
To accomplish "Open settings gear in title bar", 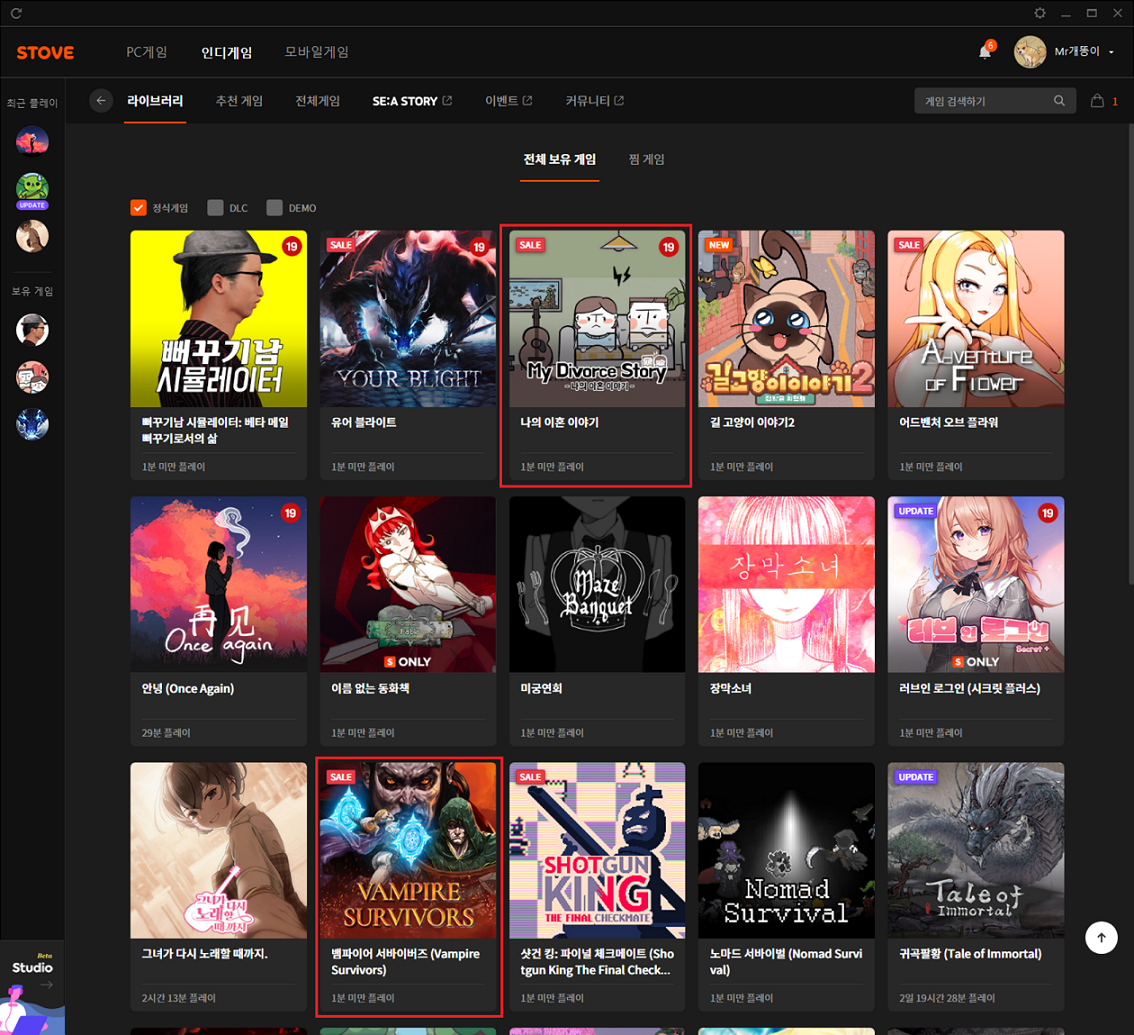I will 1040,13.
